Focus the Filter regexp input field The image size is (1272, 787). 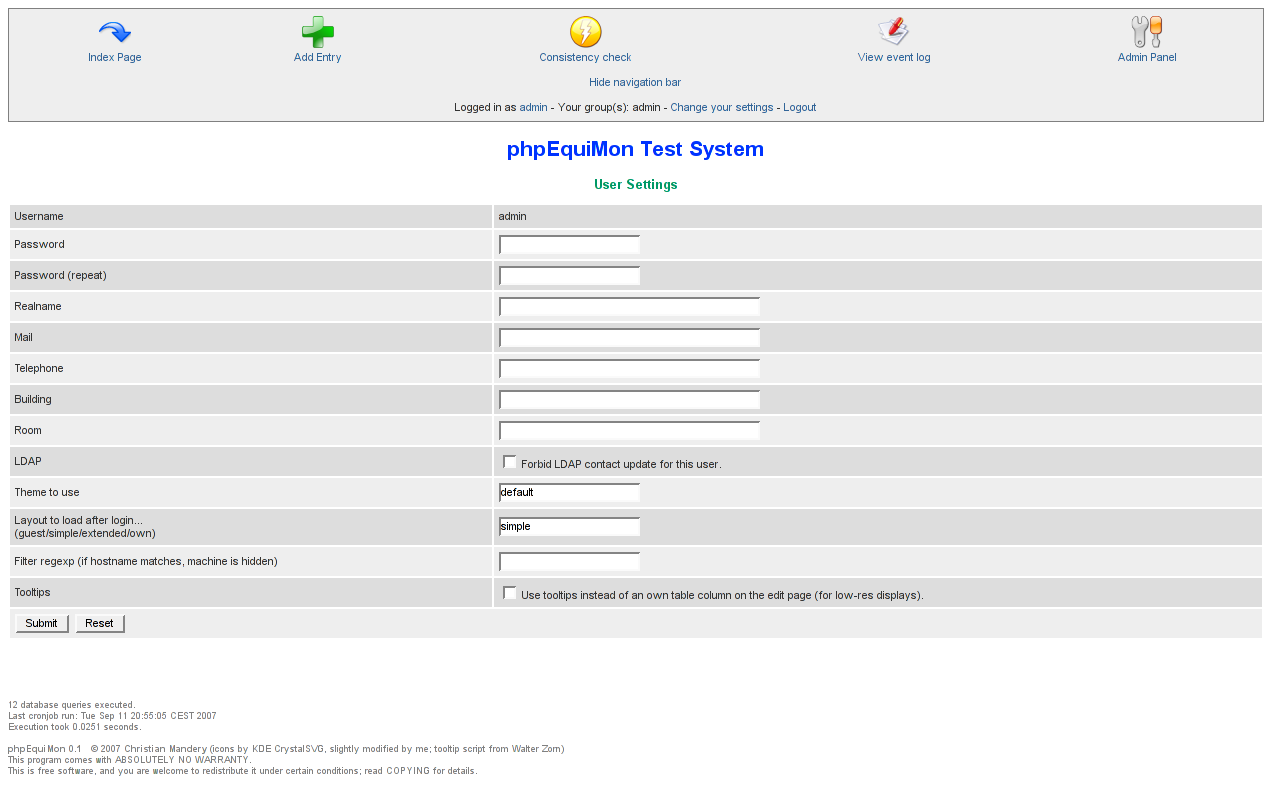point(569,562)
